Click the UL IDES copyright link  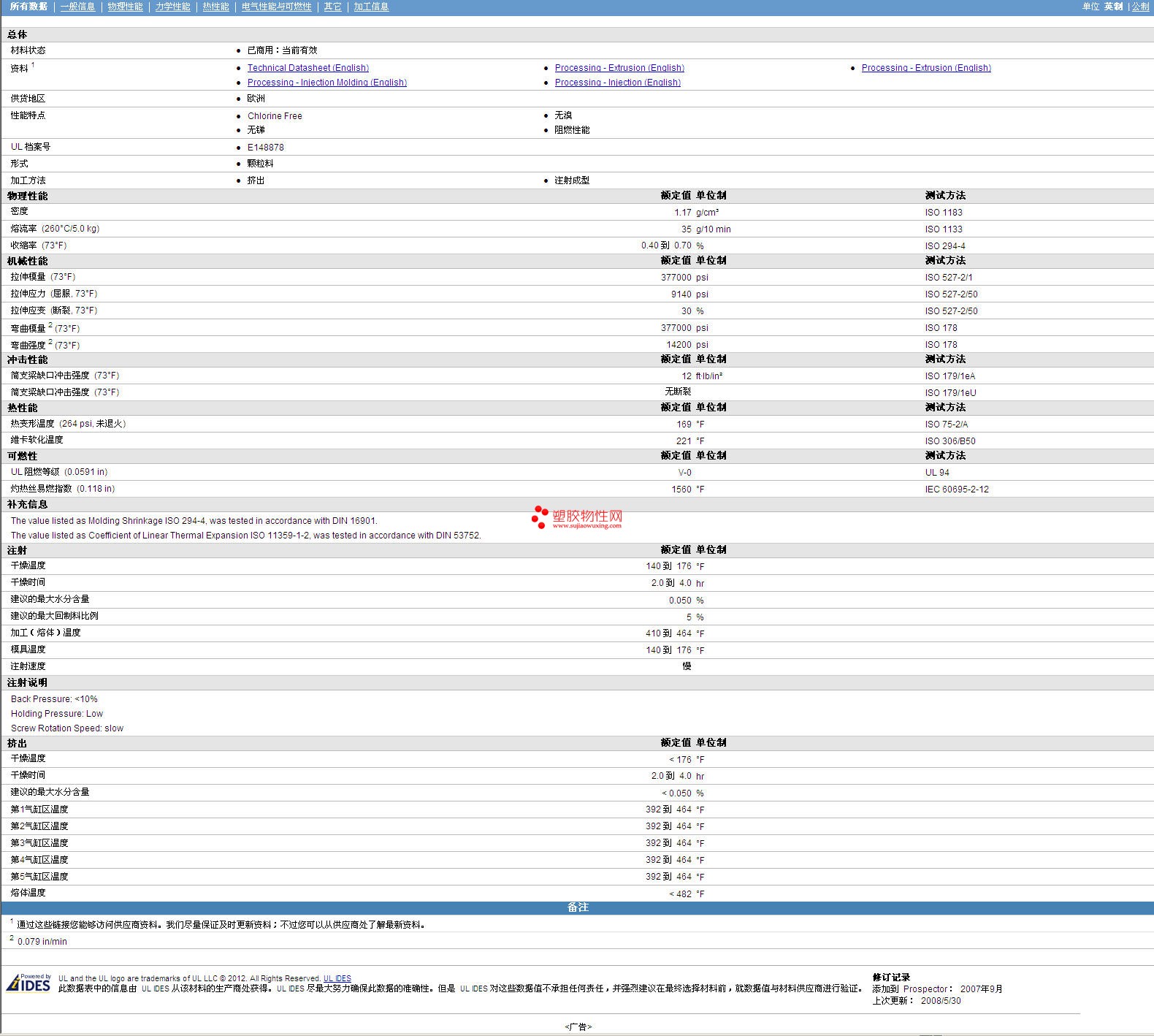click(337, 978)
